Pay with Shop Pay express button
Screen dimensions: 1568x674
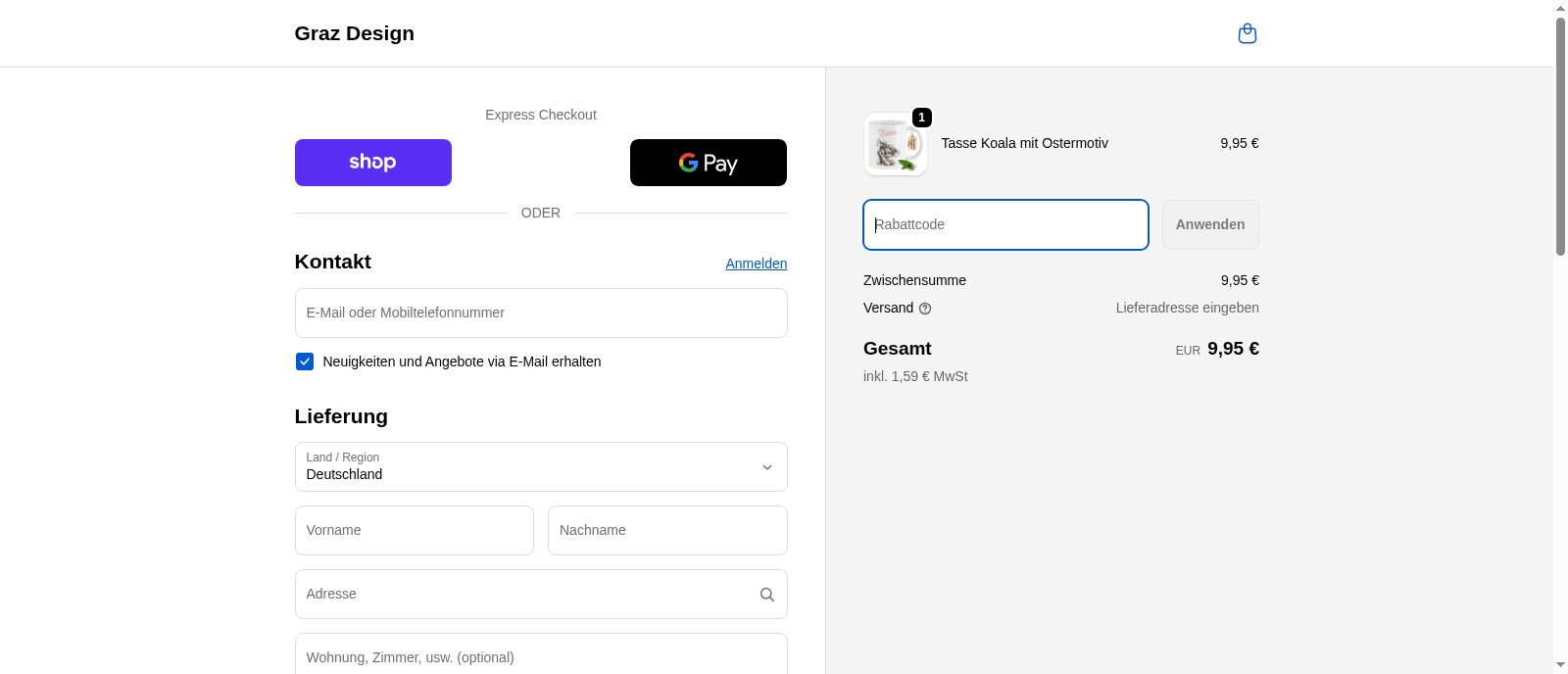pyautogui.click(x=372, y=163)
